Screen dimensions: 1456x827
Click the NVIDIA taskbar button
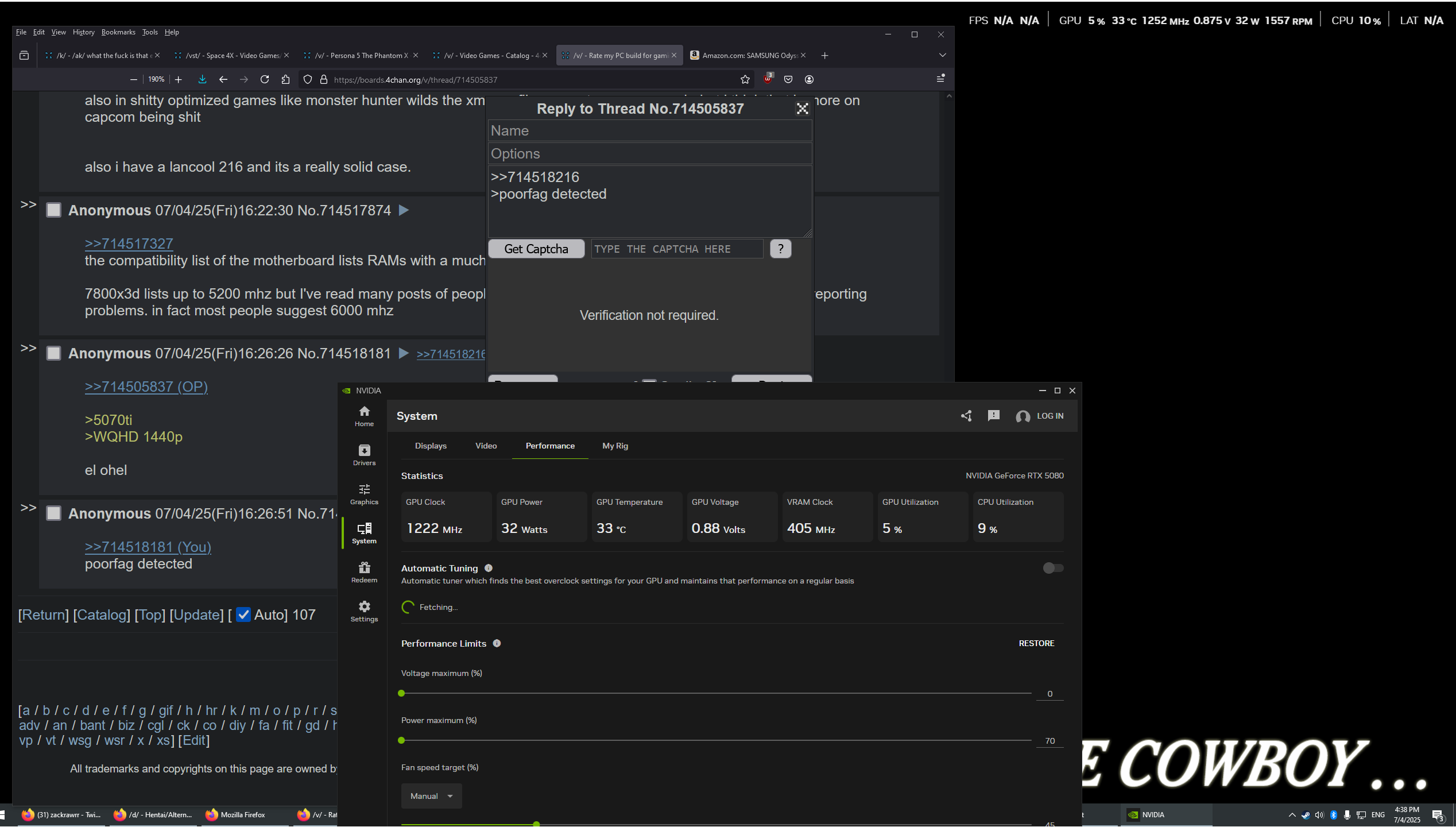point(1165,814)
